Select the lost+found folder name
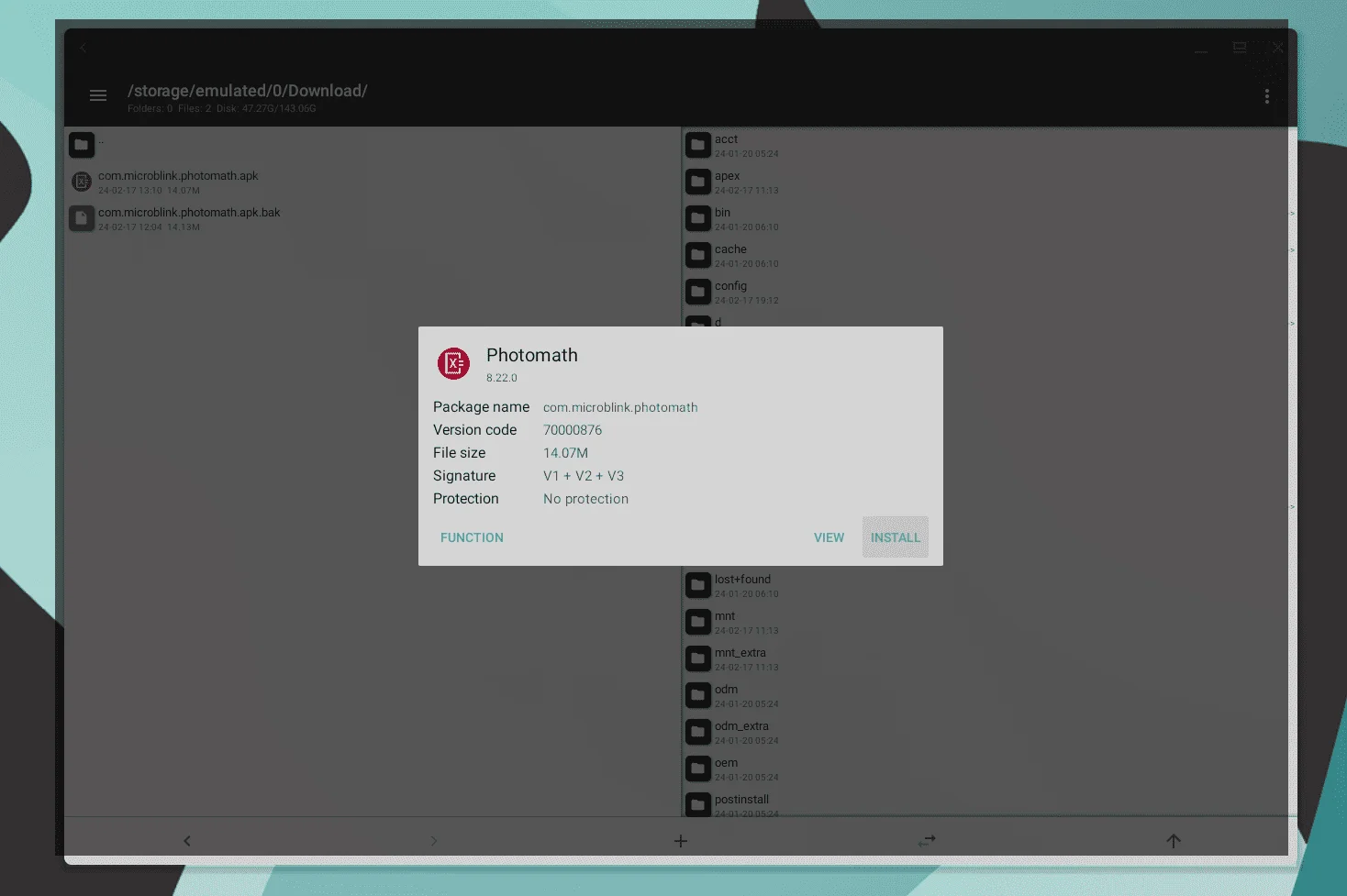This screenshot has width=1347, height=896. coord(742,580)
